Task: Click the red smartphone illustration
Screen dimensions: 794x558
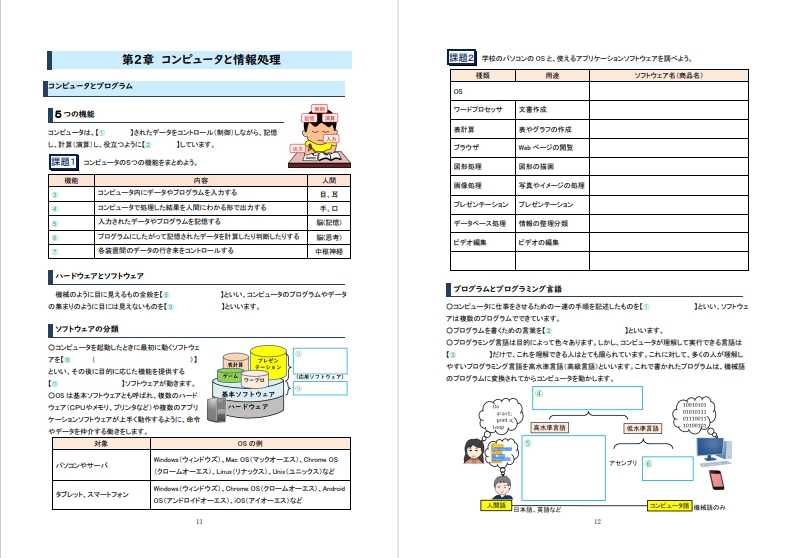Action: [x=717, y=481]
